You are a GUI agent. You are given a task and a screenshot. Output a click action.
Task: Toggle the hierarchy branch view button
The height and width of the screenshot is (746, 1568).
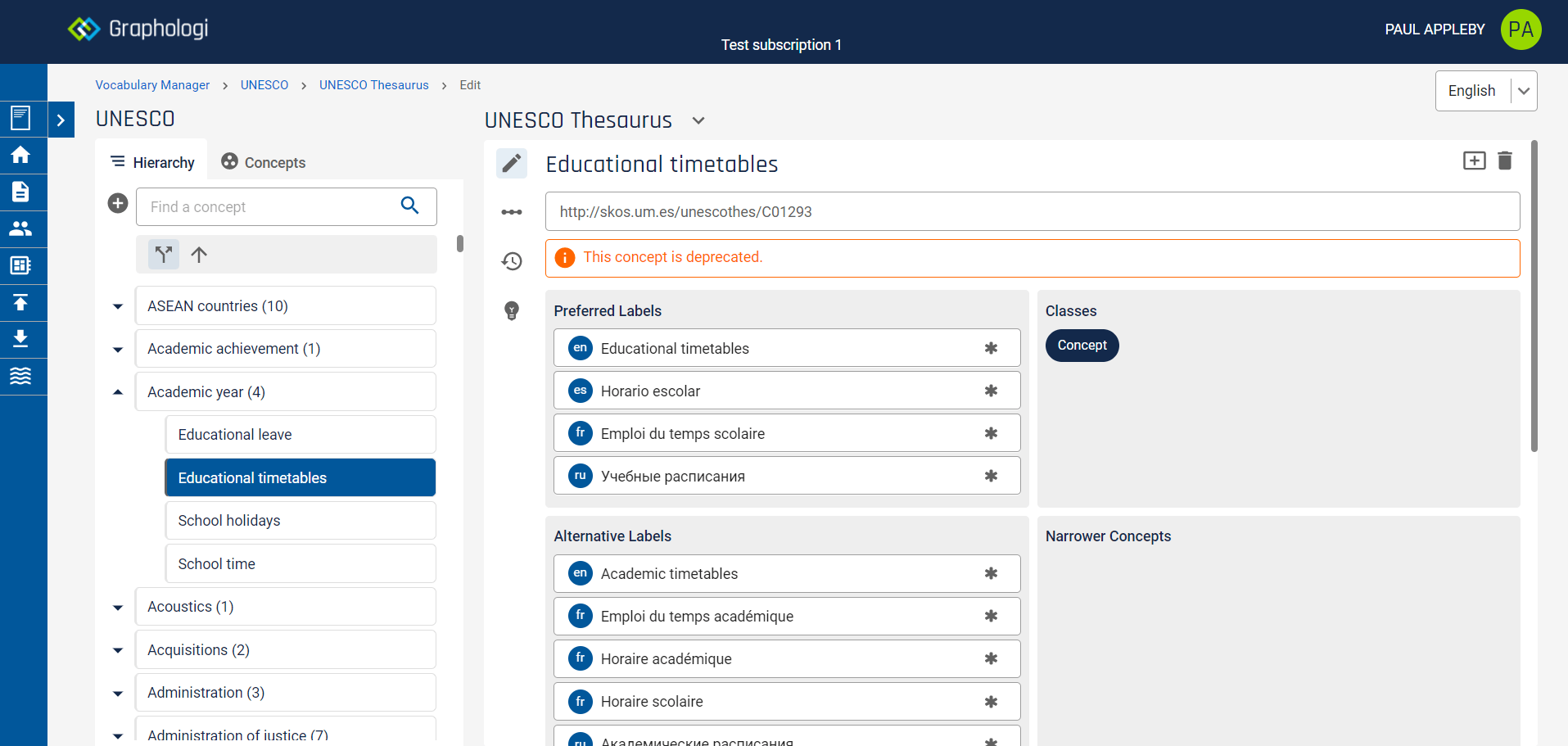click(x=164, y=255)
